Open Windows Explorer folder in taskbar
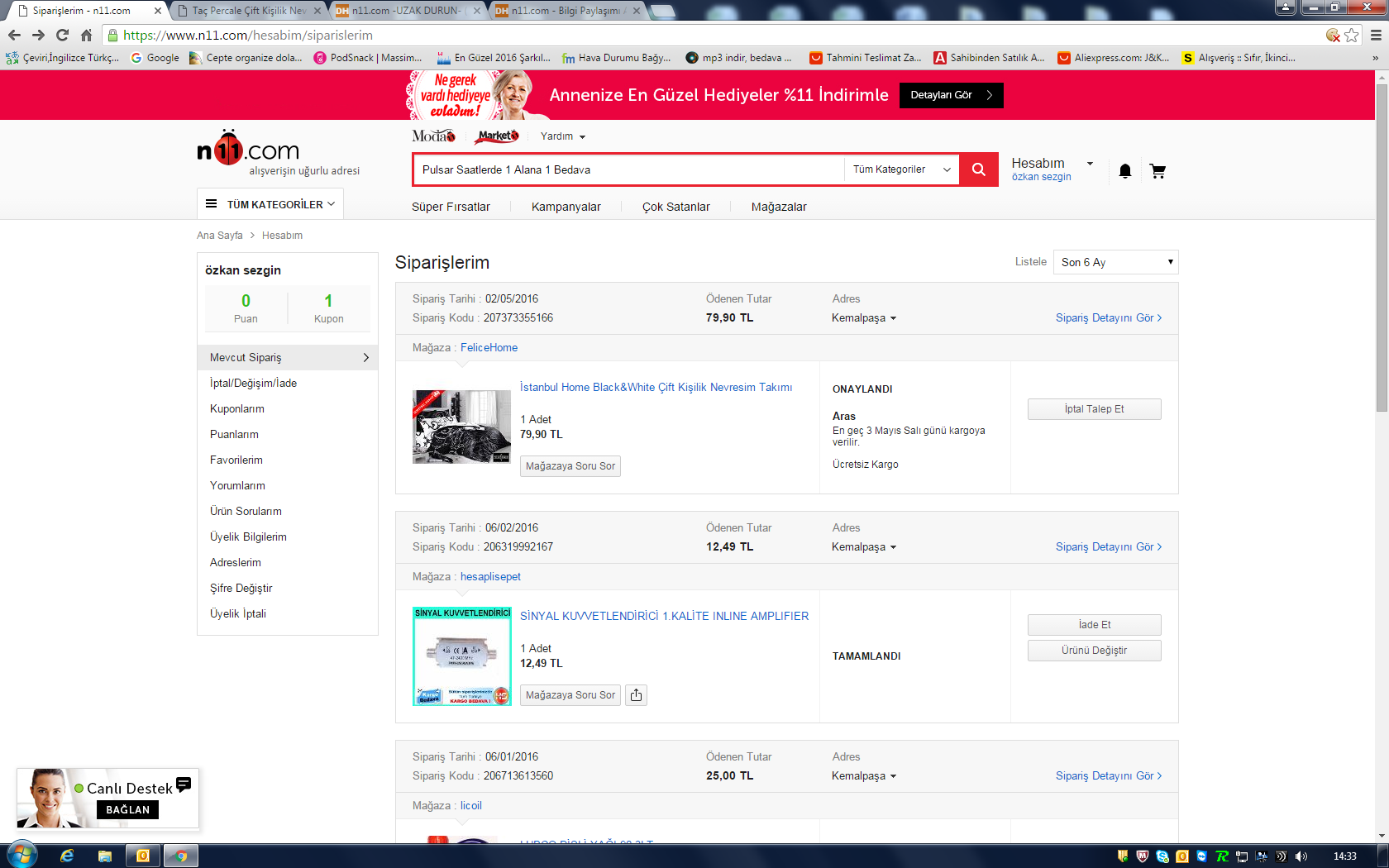The height and width of the screenshot is (868, 1389). click(x=105, y=856)
